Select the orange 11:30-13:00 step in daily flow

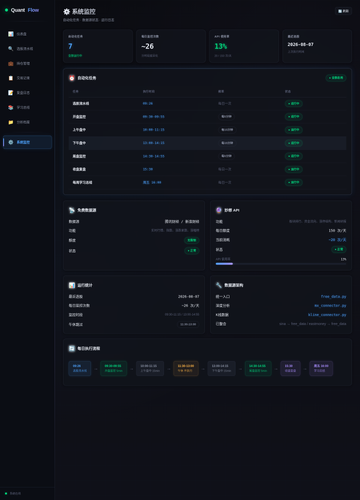pos(186,368)
